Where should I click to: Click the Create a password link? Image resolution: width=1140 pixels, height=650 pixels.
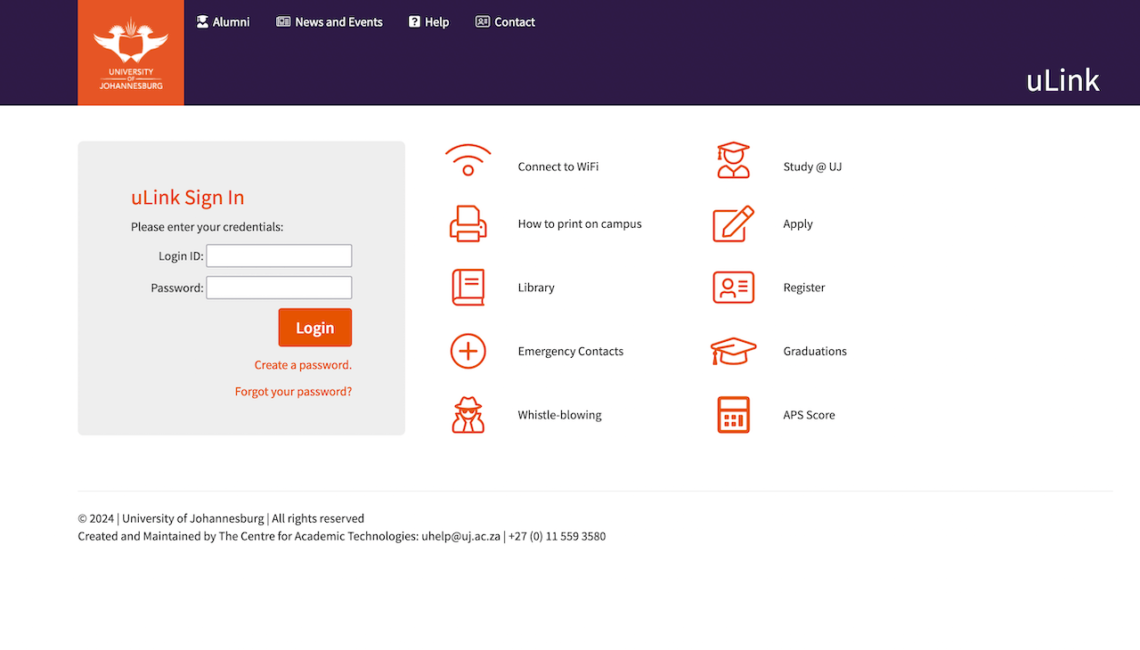(302, 364)
